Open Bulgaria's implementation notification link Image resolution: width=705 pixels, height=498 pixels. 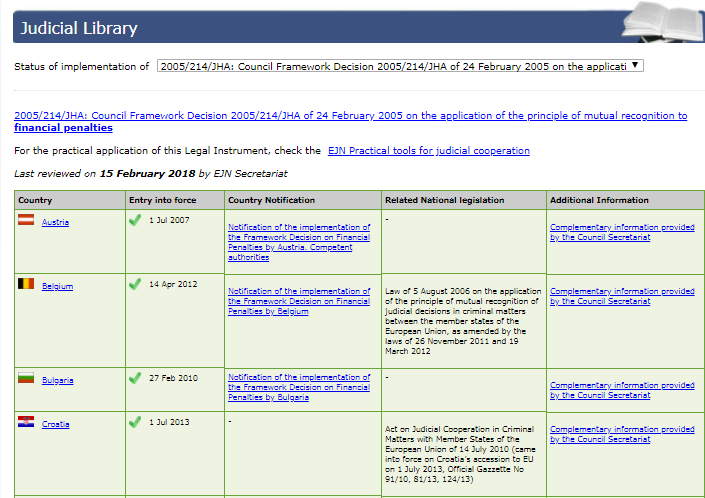point(299,387)
